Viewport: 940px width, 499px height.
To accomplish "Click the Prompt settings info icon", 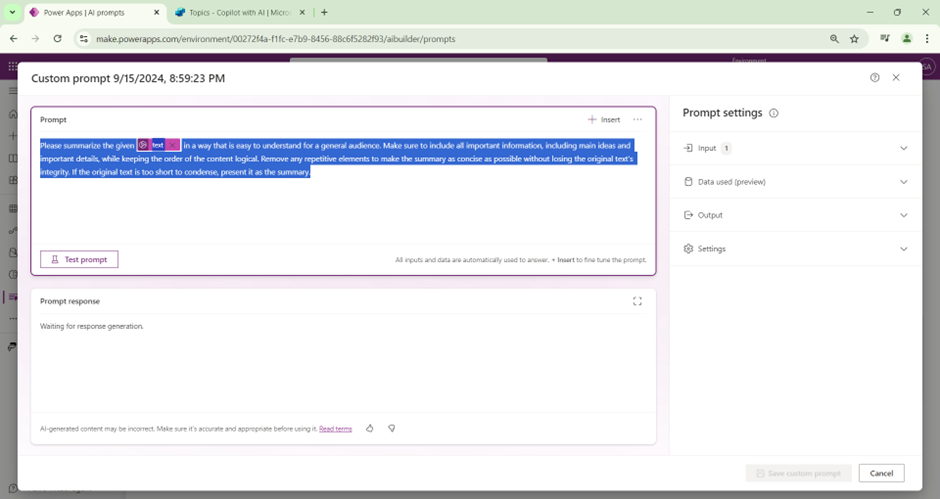I will [774, 114].
